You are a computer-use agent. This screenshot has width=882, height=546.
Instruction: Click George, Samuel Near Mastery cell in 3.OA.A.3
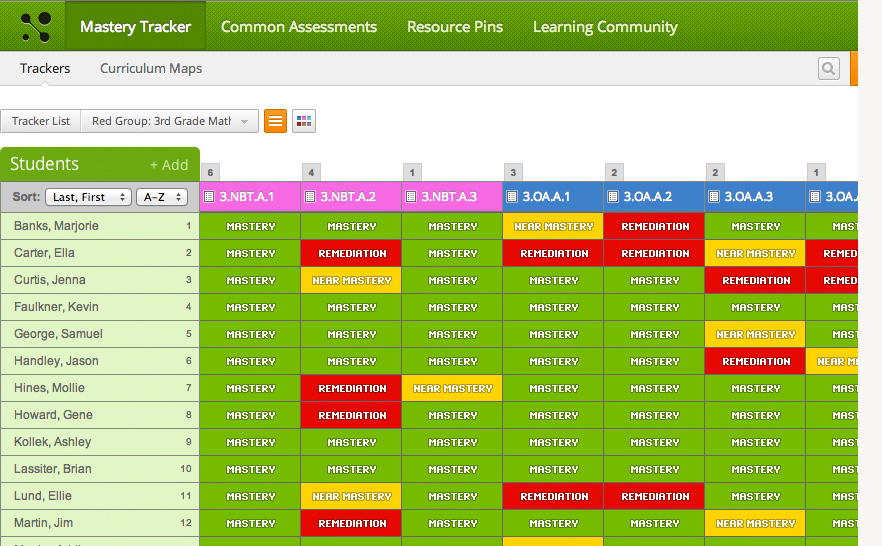[755, 334]
